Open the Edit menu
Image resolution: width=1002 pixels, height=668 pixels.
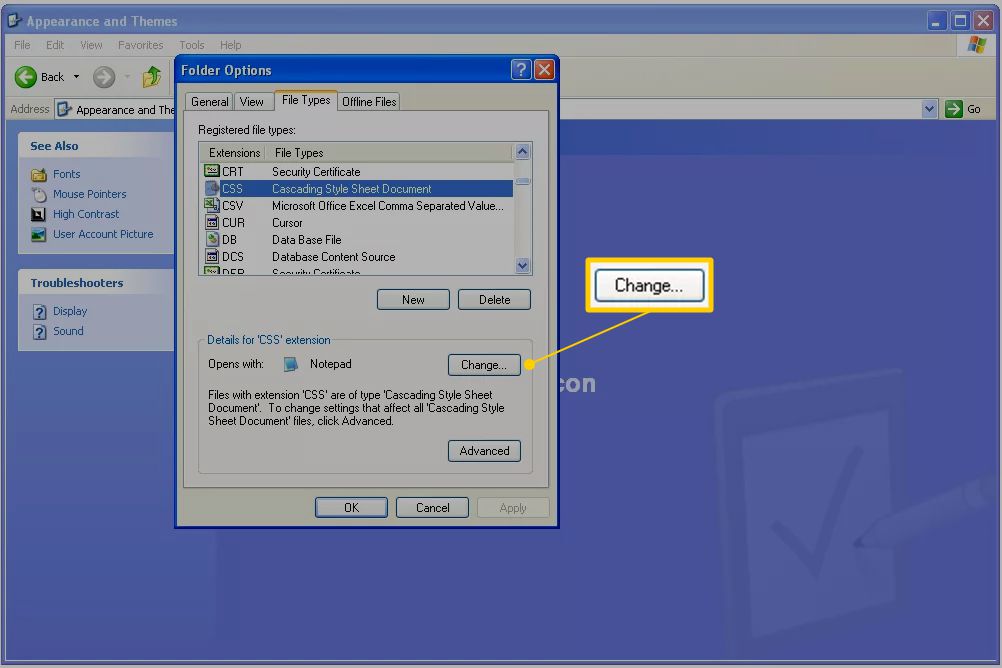55,45
